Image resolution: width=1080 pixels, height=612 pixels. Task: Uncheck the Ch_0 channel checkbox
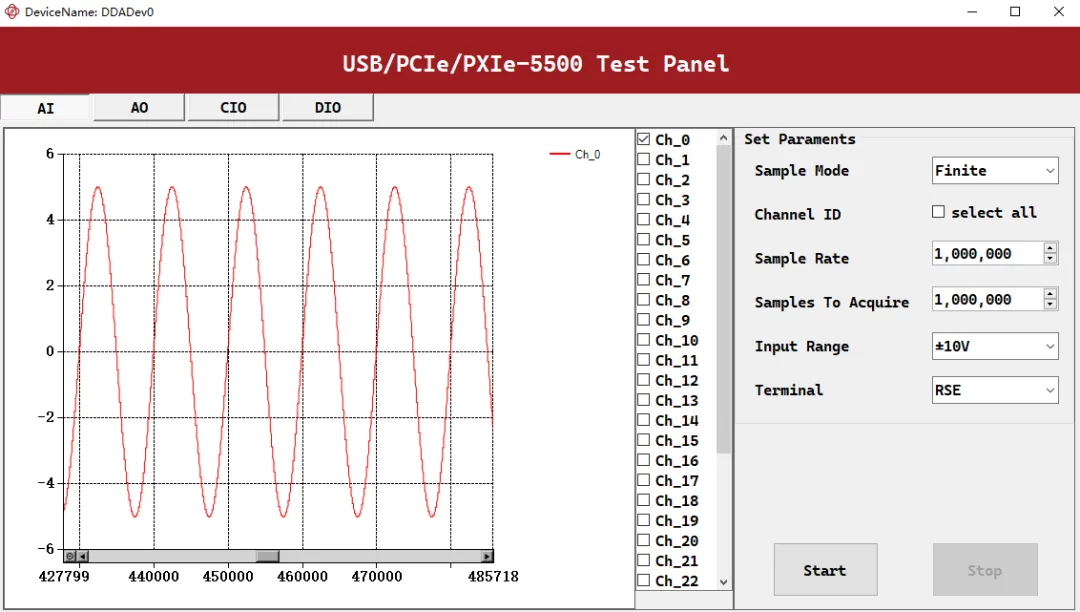click(x=643, y=139)
